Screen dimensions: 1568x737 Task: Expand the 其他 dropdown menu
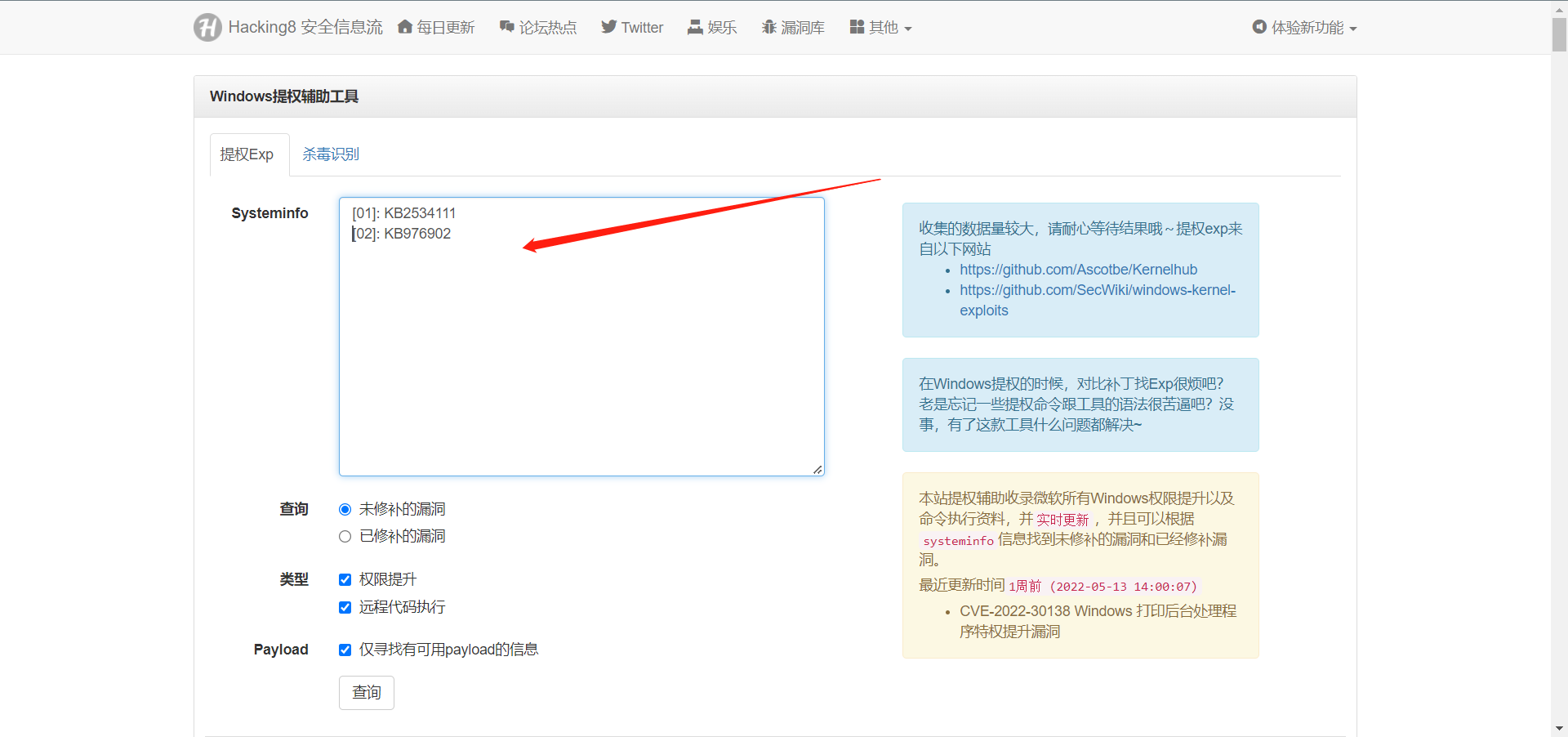click(x=880, y=28)
